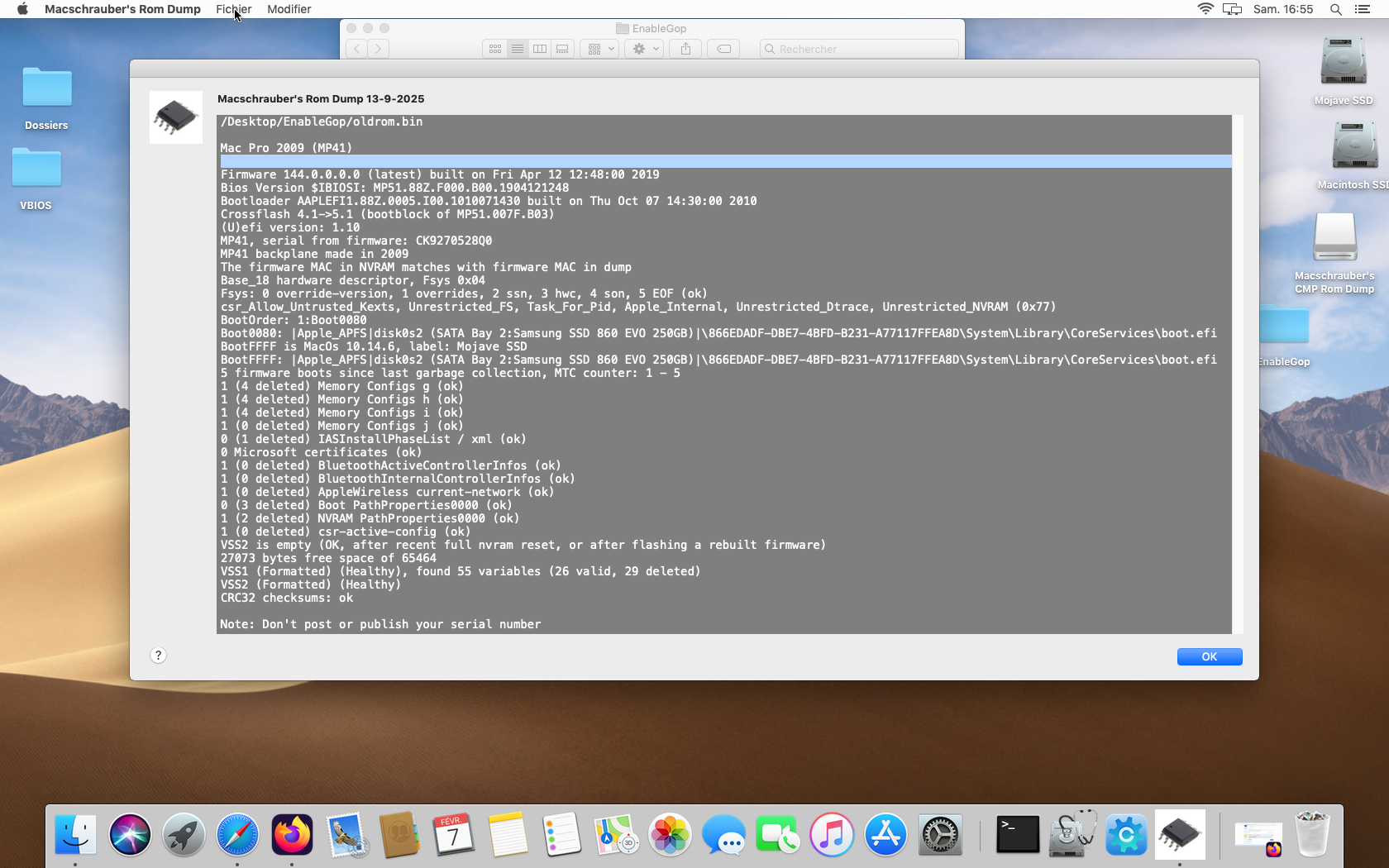The width and height of the screenshot is (1389, 868).
Task: Open Launchpad rocket icon in dock
Action: click(184, 834)
